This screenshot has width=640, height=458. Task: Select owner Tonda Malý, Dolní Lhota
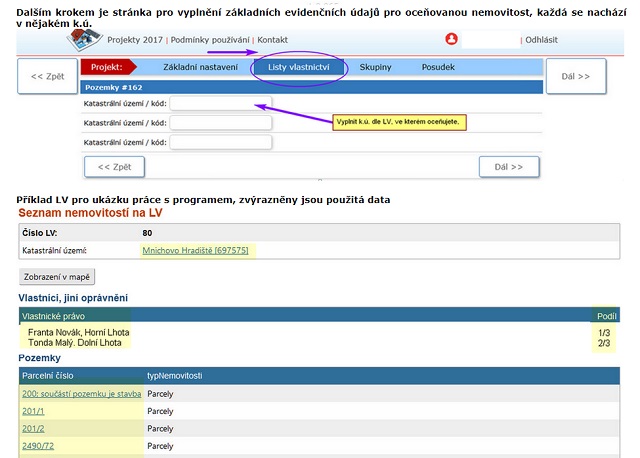tap(75, 343)
